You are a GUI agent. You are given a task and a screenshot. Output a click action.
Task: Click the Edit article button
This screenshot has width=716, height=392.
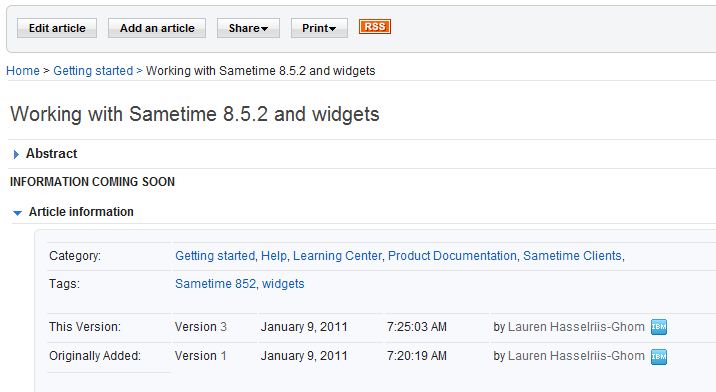57,28
